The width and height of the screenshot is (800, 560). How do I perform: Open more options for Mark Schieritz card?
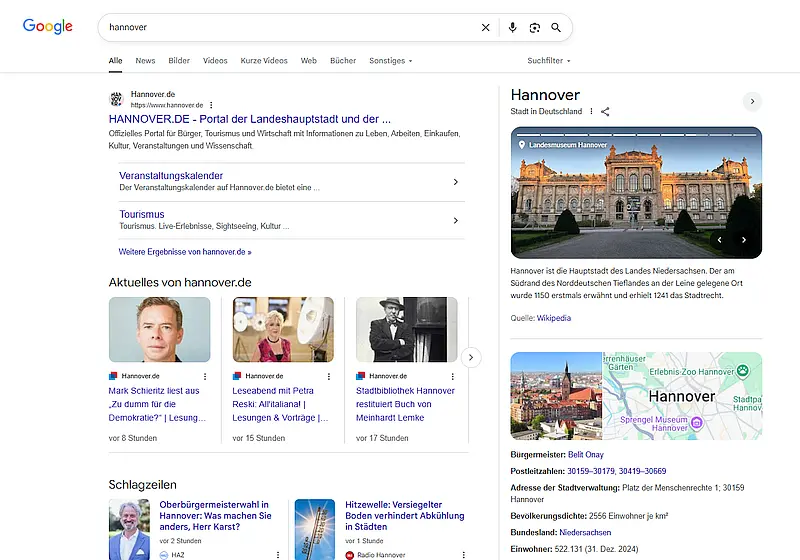click(205, 376)
